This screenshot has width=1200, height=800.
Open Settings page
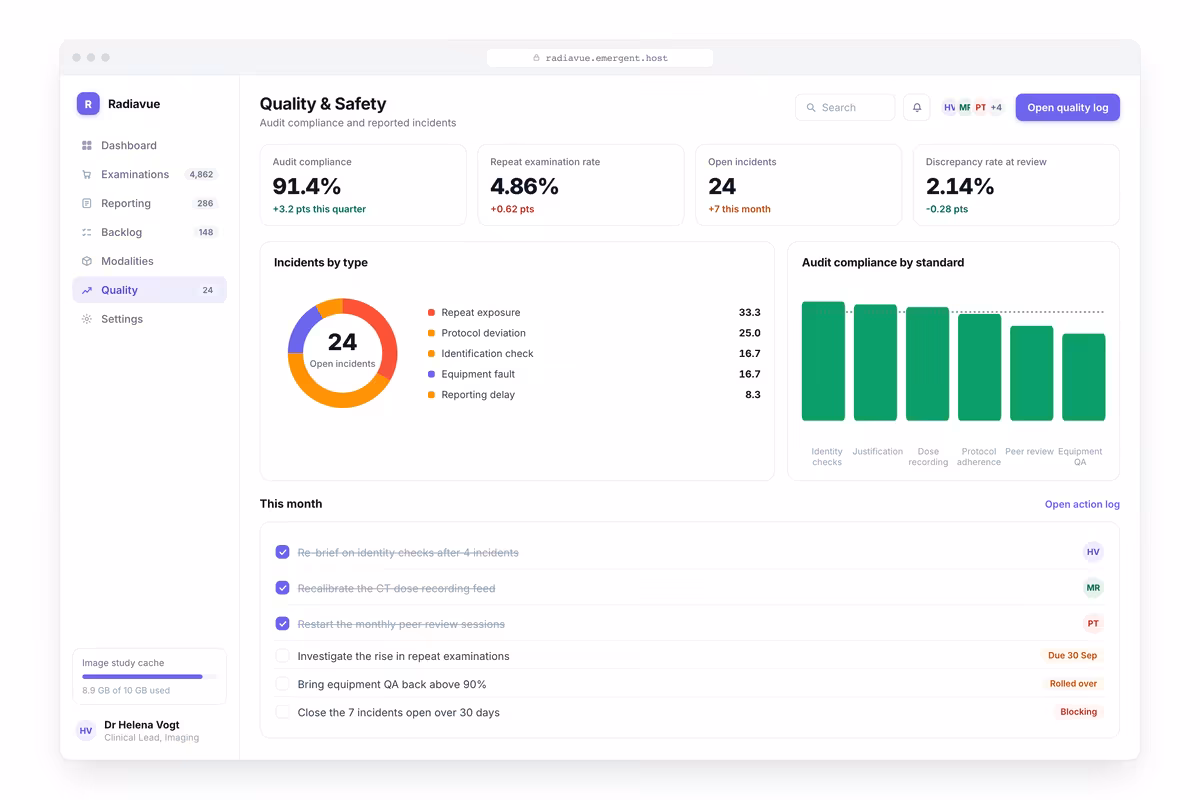coord(150,319)
